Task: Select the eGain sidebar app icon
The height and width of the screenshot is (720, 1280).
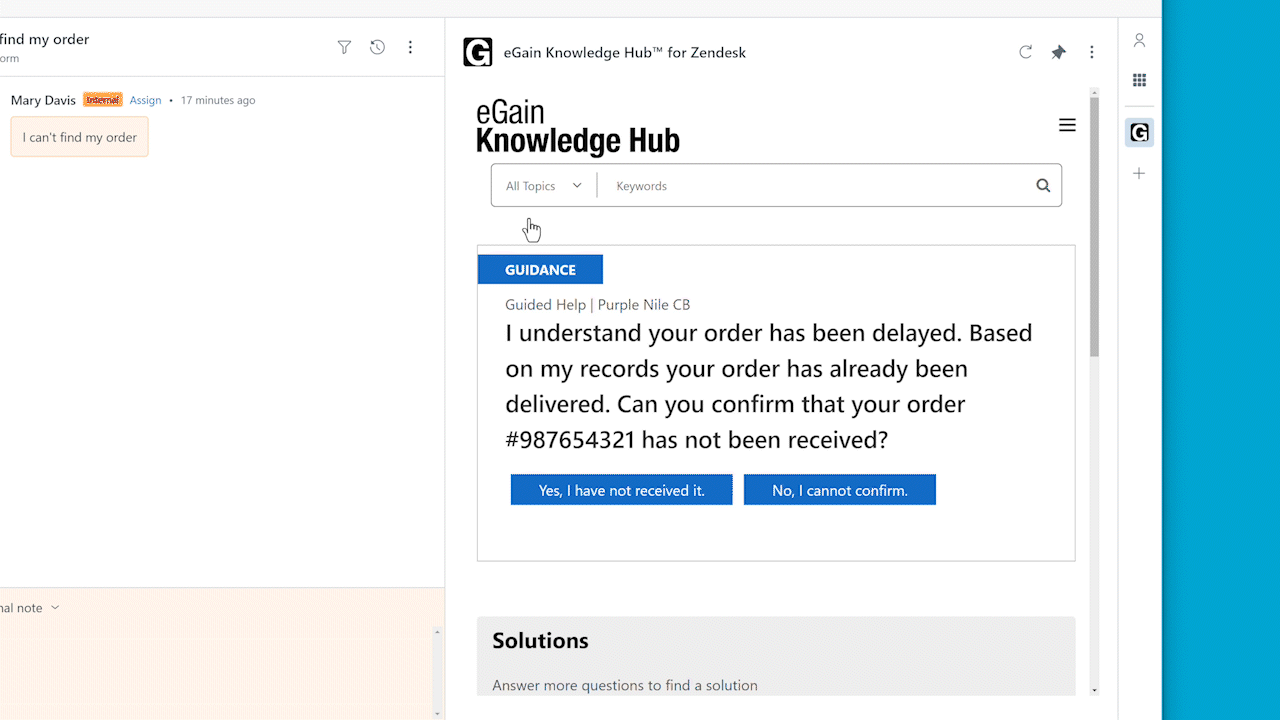Action: pos(1139,132)
